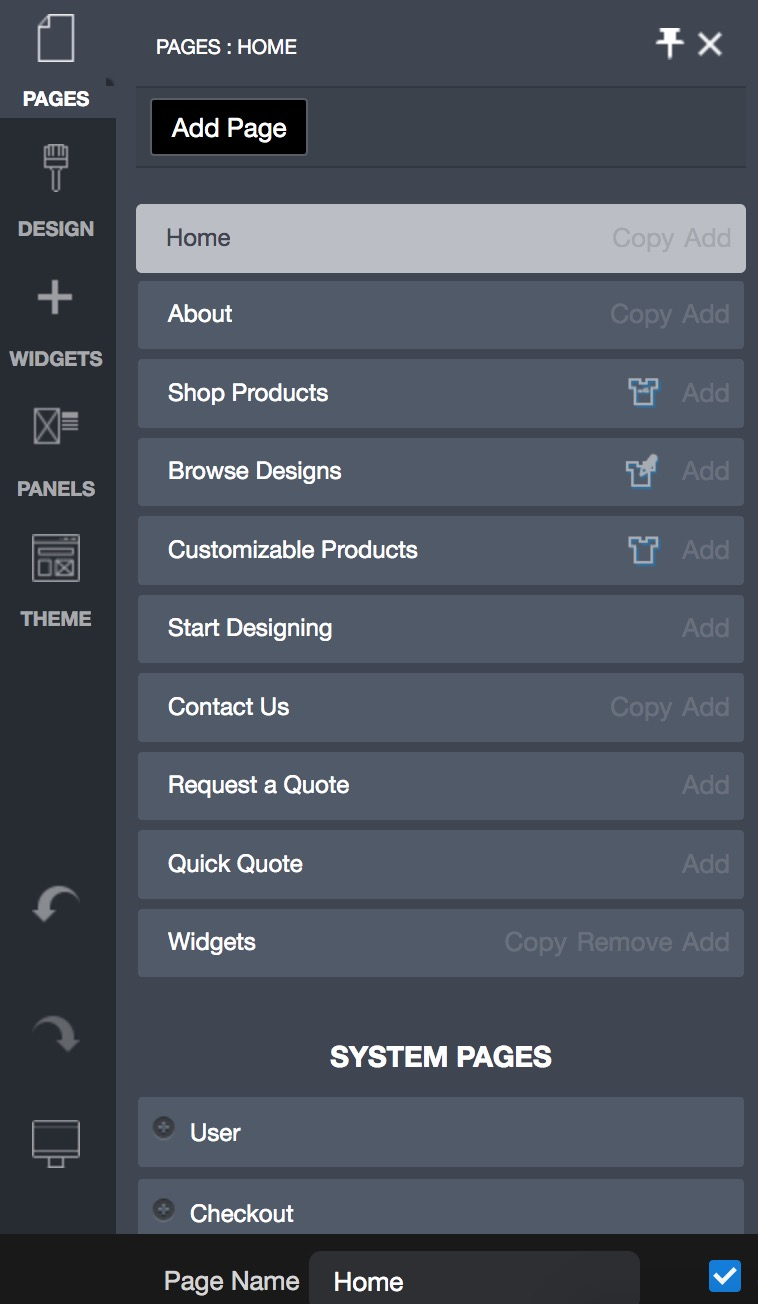Copy the Home page
Screen dimensions: 758x1304
(643, 238)
